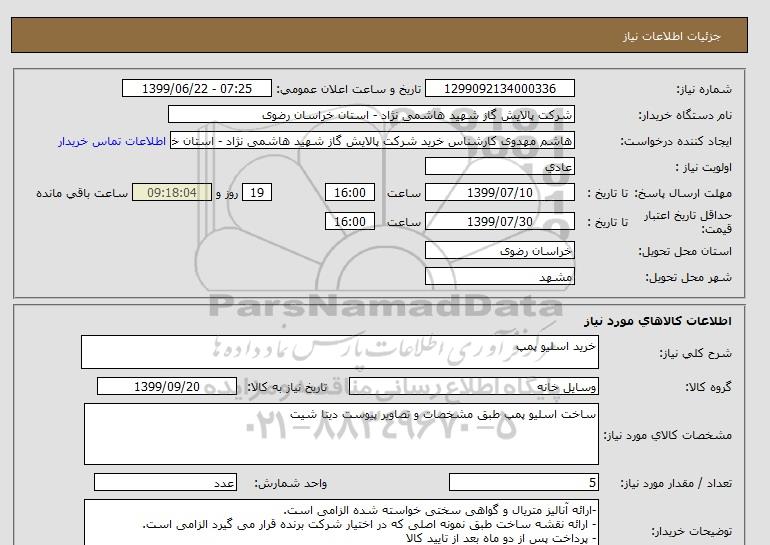The image size is (770, 545).
Task: Open the اطلاعات تماس خریدار link
Action: pyautogui.click(x=112, y=141)
